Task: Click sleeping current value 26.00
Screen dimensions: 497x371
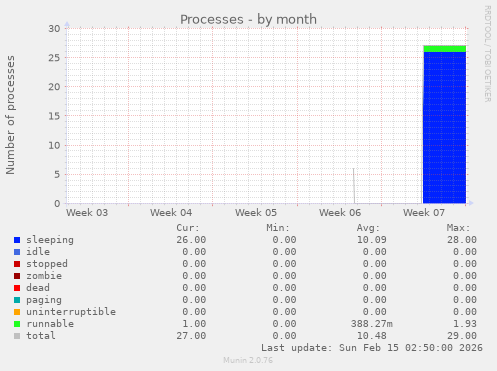Action: point(191,240)
